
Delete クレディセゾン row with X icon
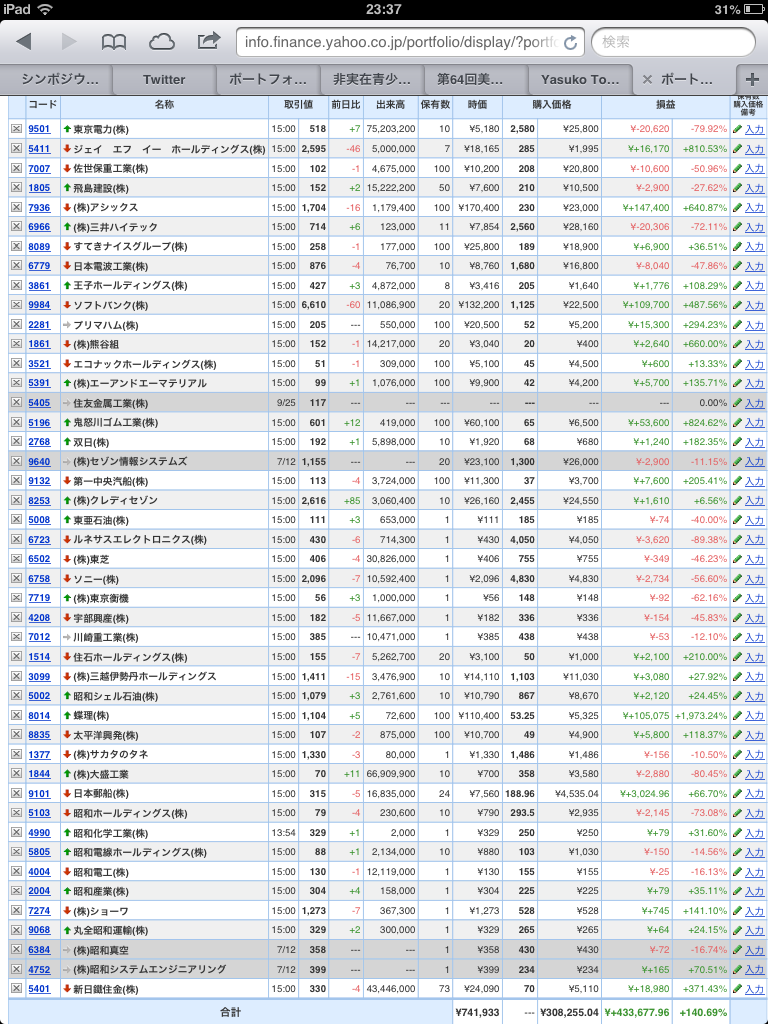point(16,500)
